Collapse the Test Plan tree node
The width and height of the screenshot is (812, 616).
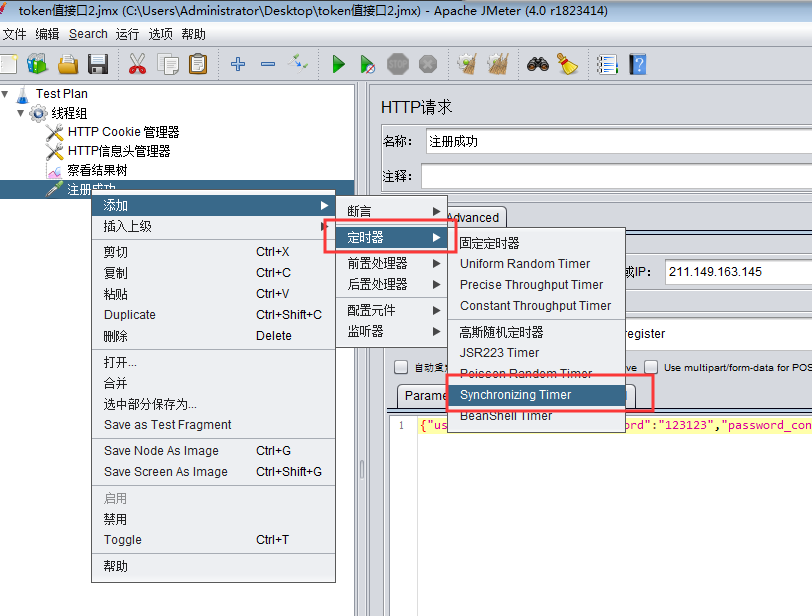pyautogui.click(x=5, y=94)
